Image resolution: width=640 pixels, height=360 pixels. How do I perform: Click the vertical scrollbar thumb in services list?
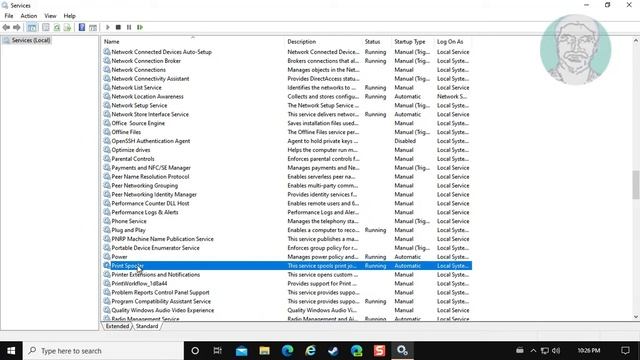[636, 184]
